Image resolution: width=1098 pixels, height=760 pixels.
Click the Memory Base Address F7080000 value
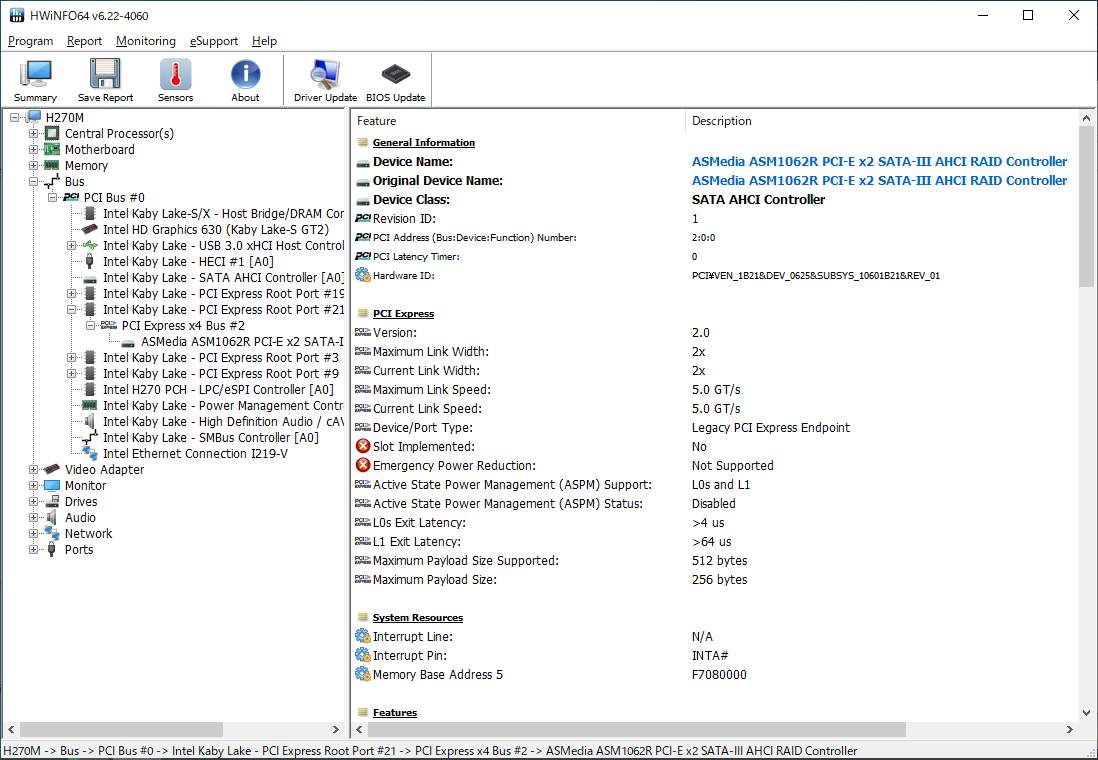coord(719,675)
